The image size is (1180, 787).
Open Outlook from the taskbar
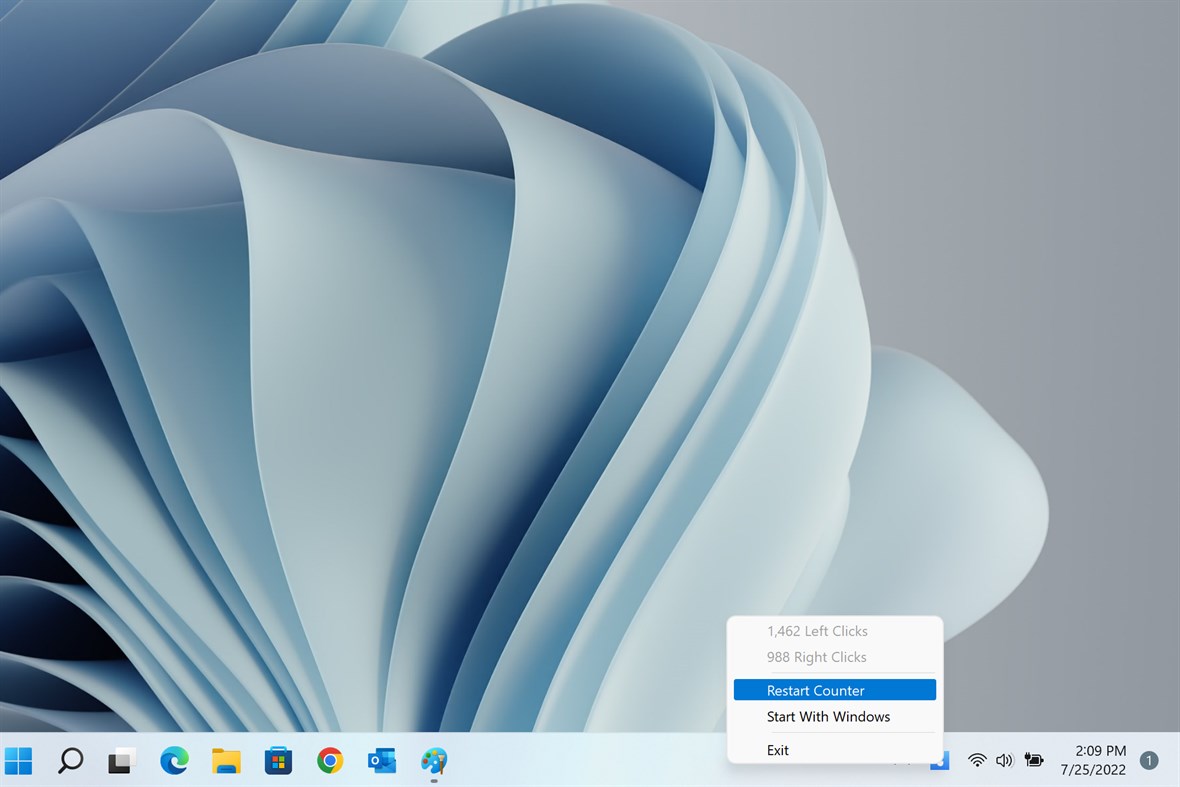tap(382, 761)
